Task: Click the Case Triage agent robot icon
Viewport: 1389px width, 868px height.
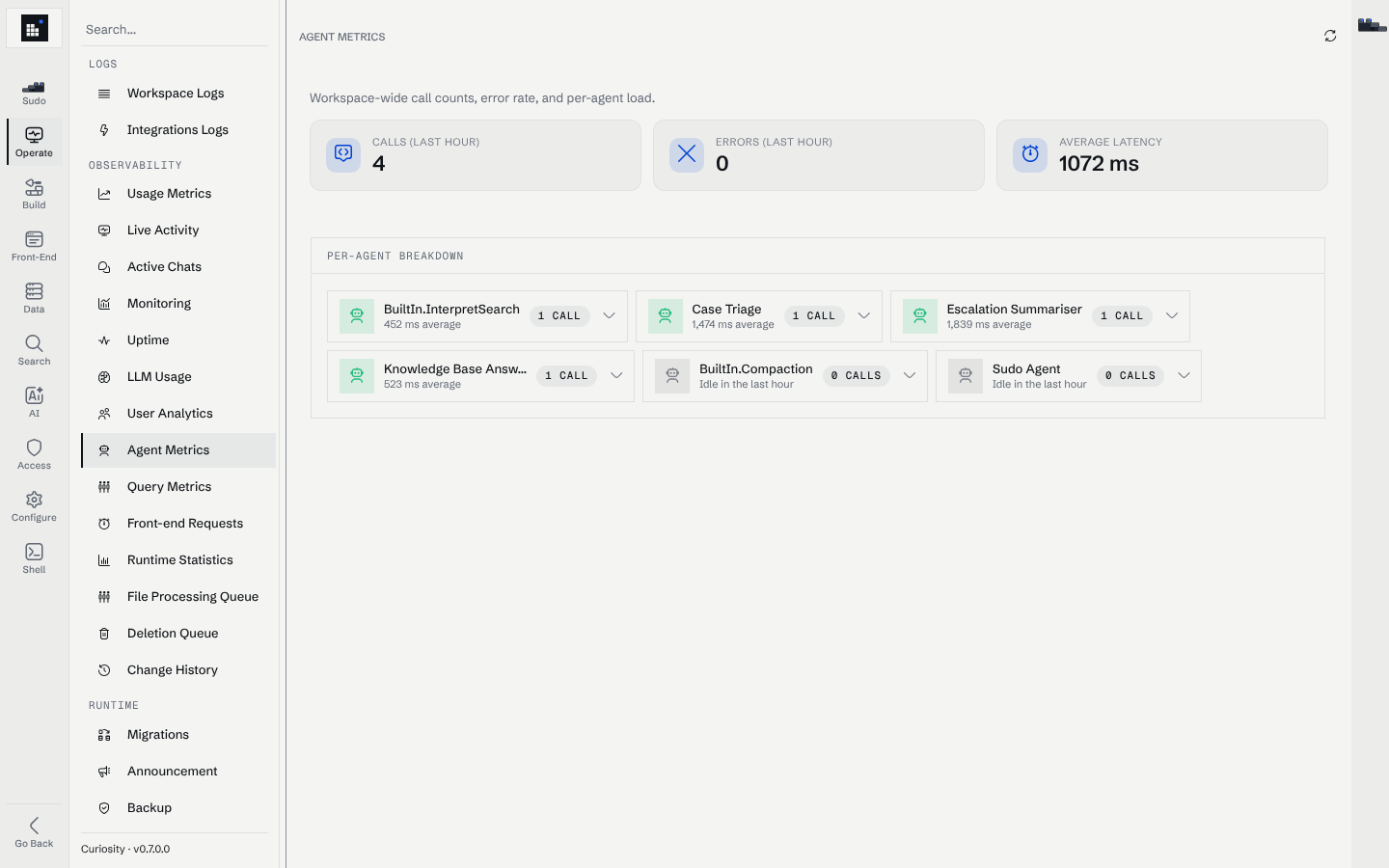Action: [666, 316]
